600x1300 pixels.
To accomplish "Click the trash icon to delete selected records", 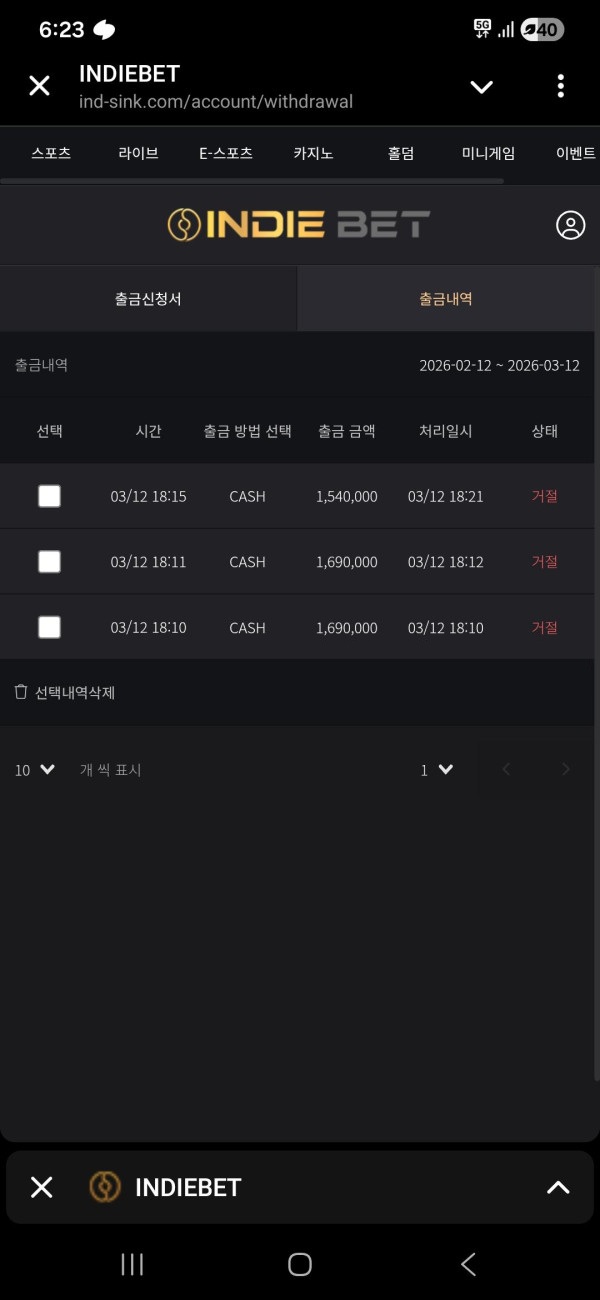I will tap(21, 692).
